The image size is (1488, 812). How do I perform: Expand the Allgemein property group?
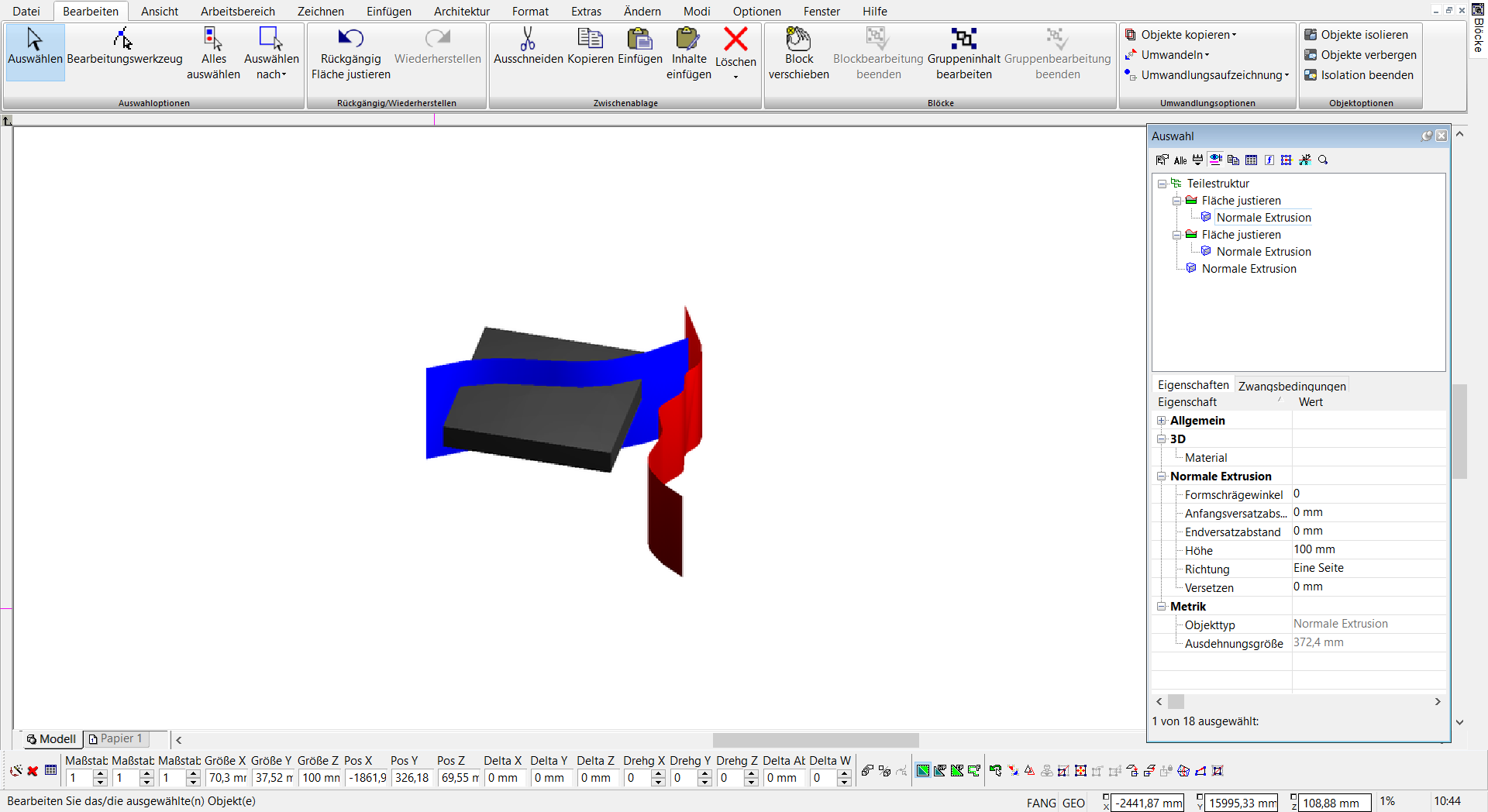pos(1161,421)
